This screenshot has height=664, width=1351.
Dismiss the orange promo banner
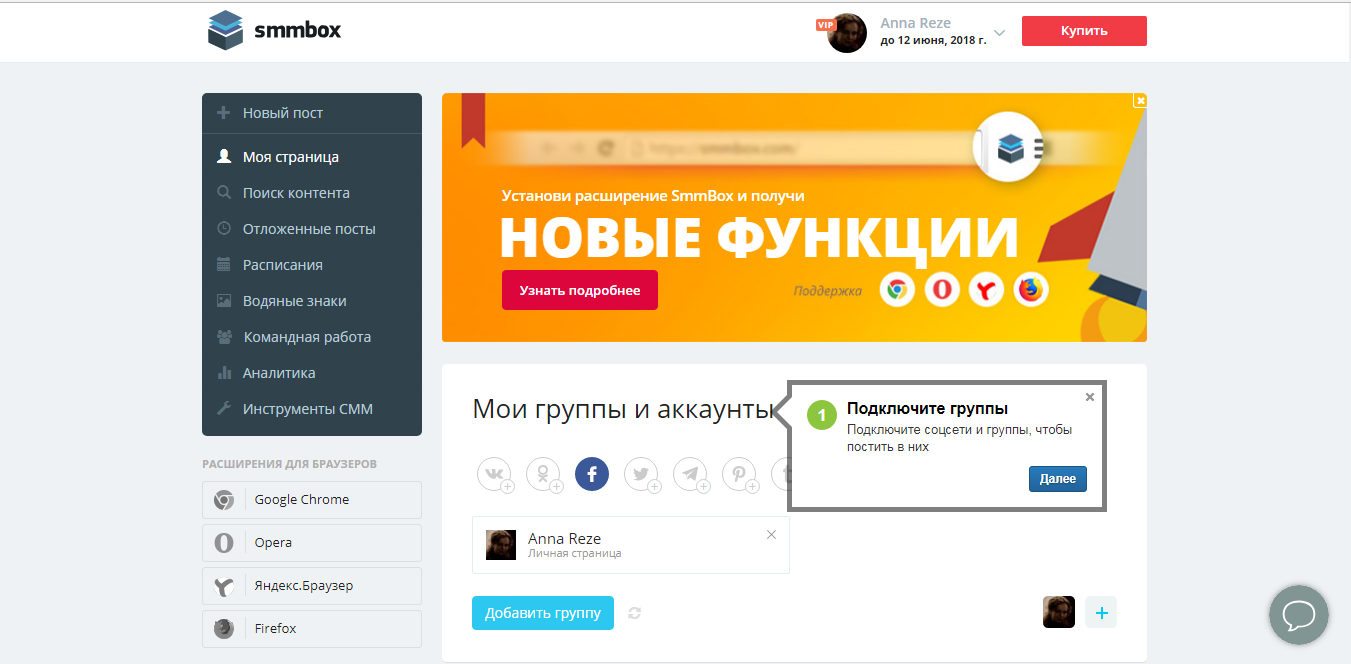1140,100
